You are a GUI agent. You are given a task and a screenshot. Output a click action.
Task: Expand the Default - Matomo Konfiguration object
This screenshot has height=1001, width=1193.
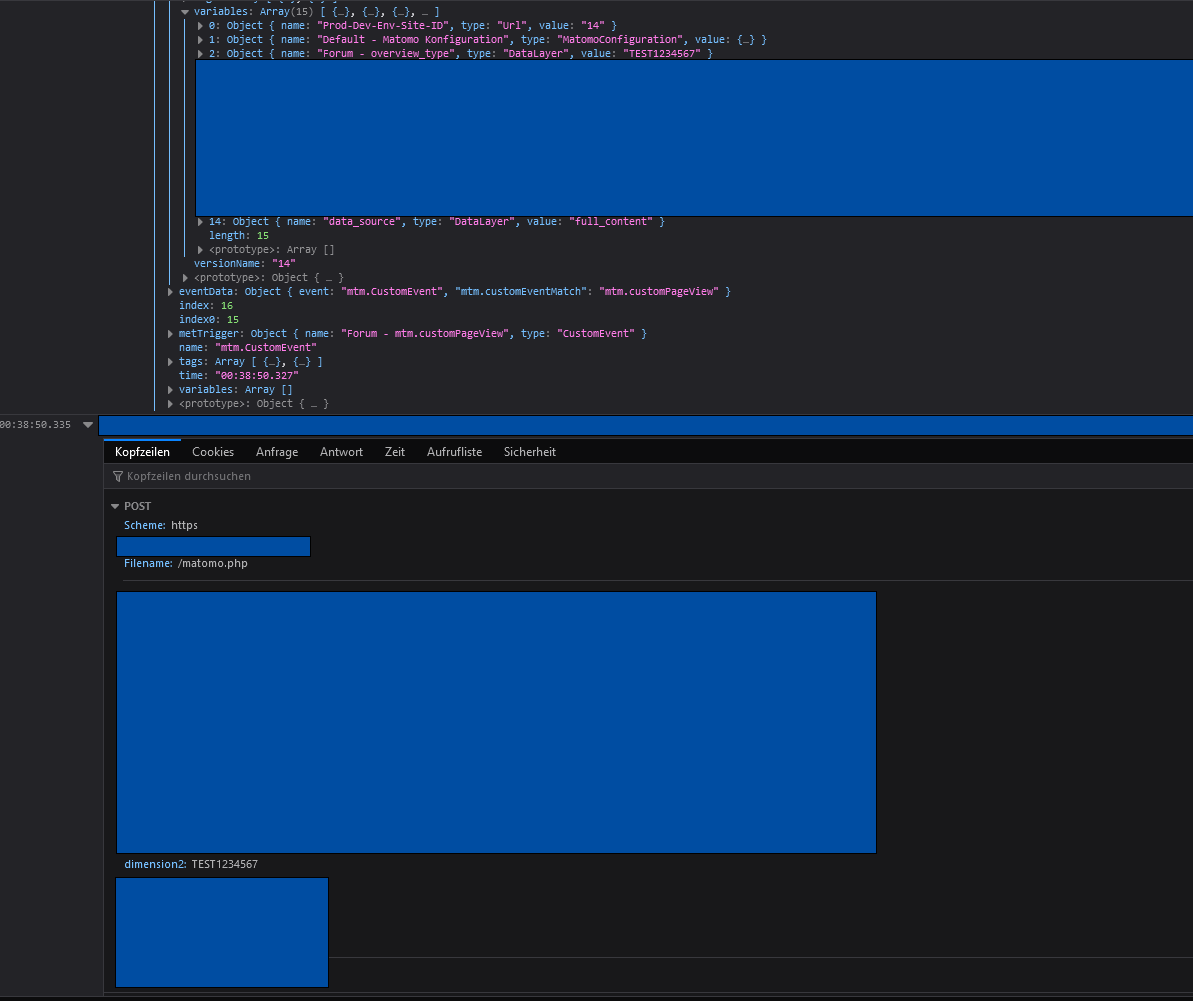click(200, 39)
